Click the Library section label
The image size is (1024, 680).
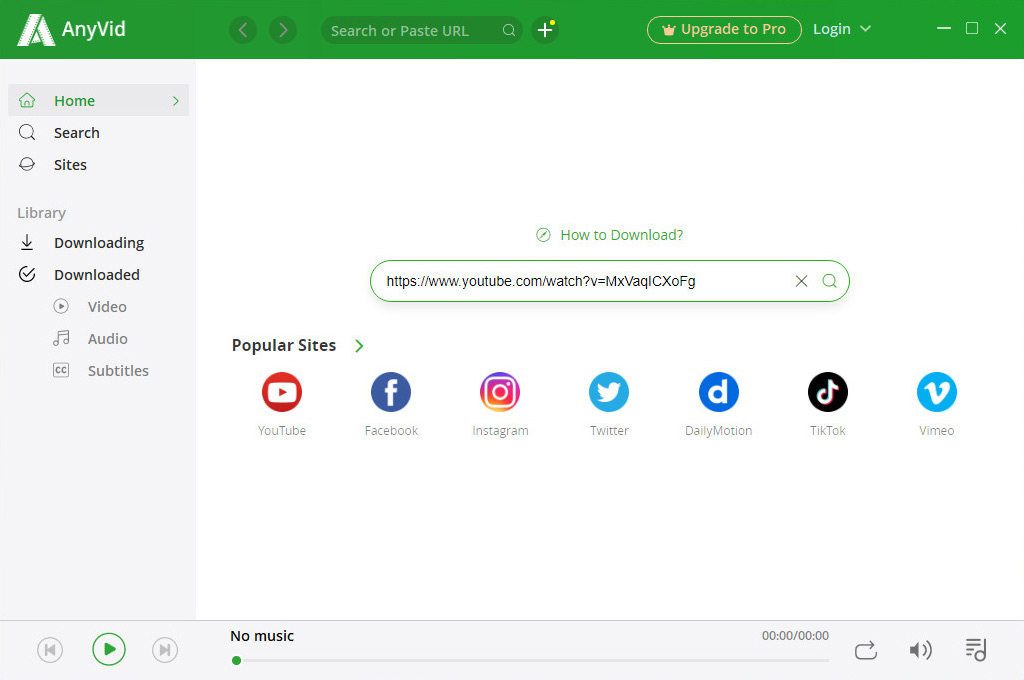click(41, 213)
